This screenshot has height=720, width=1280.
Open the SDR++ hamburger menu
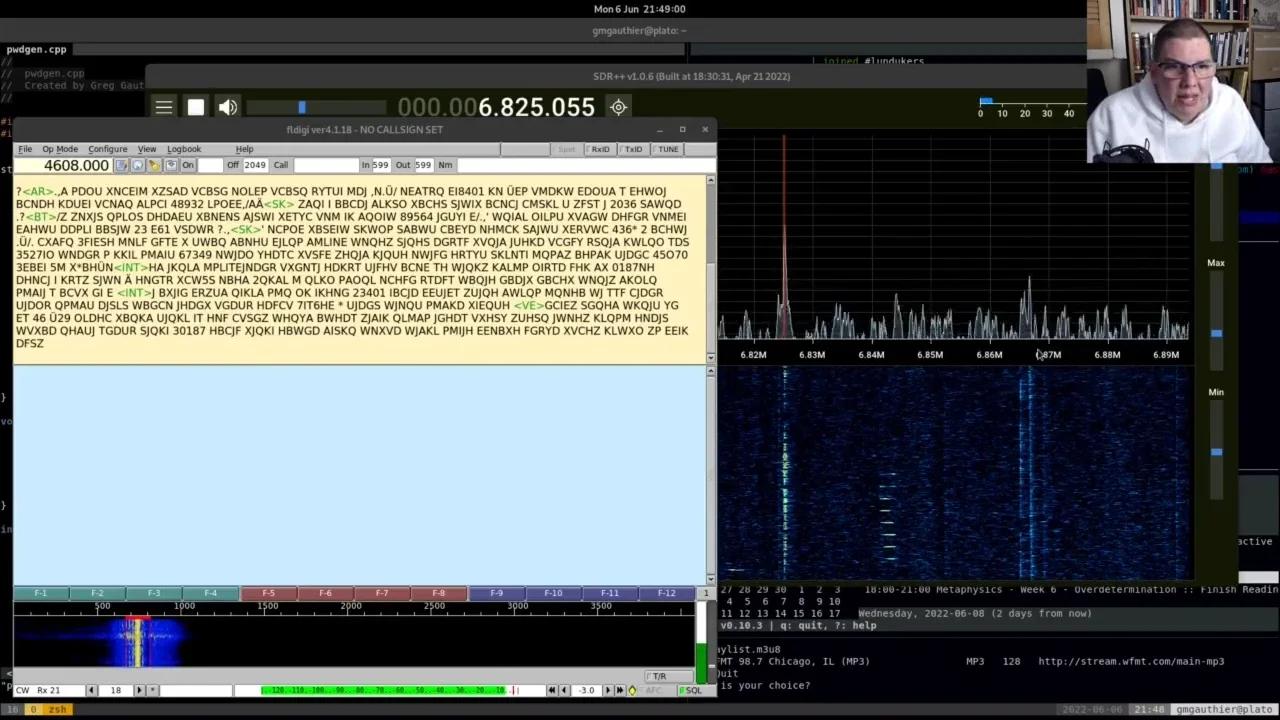pyautogui.click(x=164, y=107)
